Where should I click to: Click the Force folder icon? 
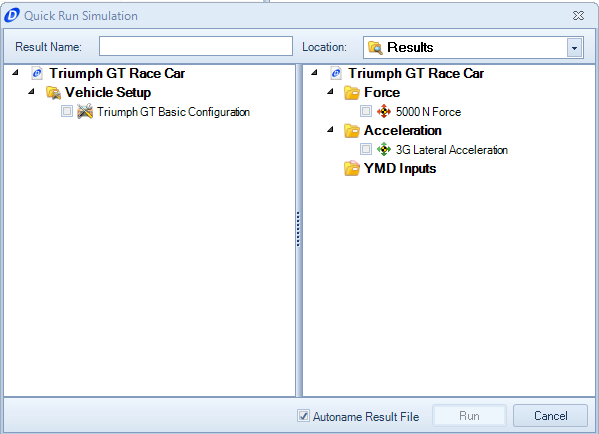pos(352,92)
